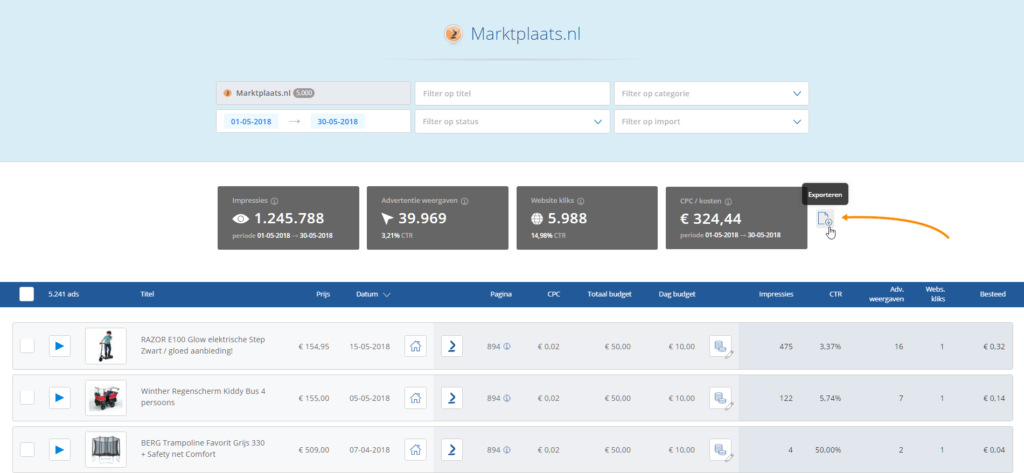Viewport: 1024px width, 473px height.
Task: Open the Filter op import dropdown
Action: pos(711,122)
